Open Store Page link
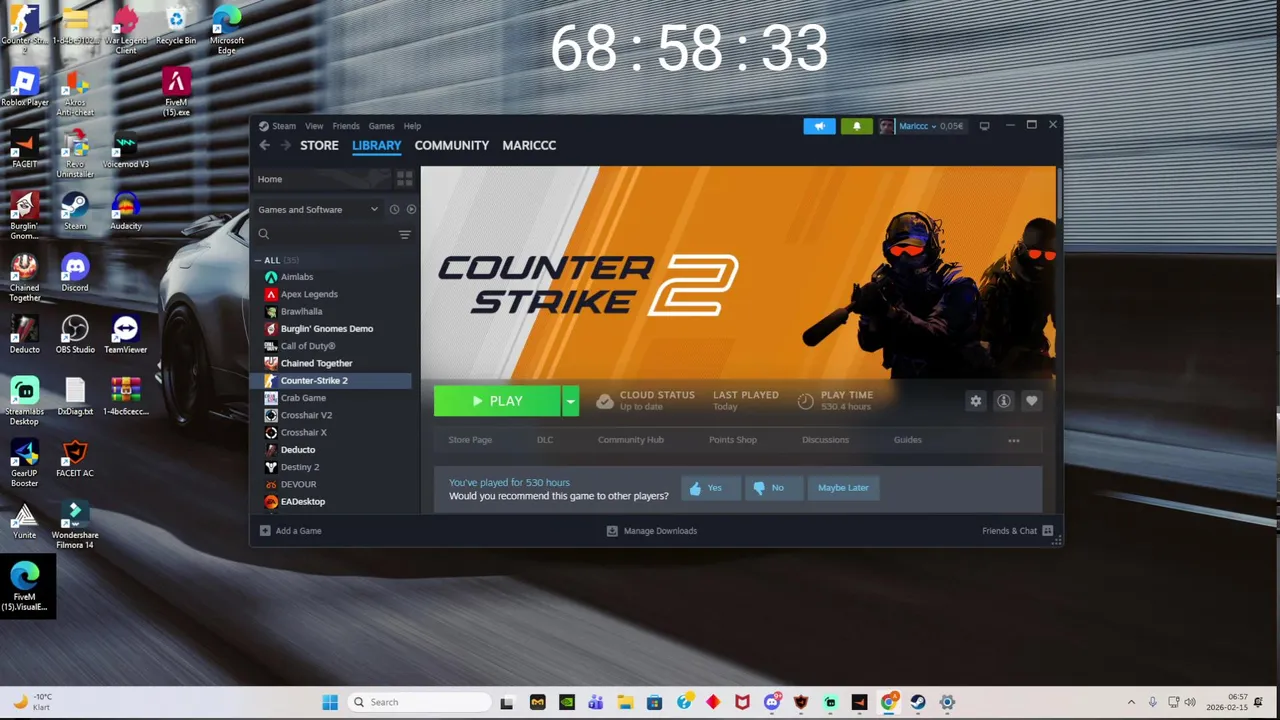Viewport: 1280px width, 720px height. pos(470,440)
